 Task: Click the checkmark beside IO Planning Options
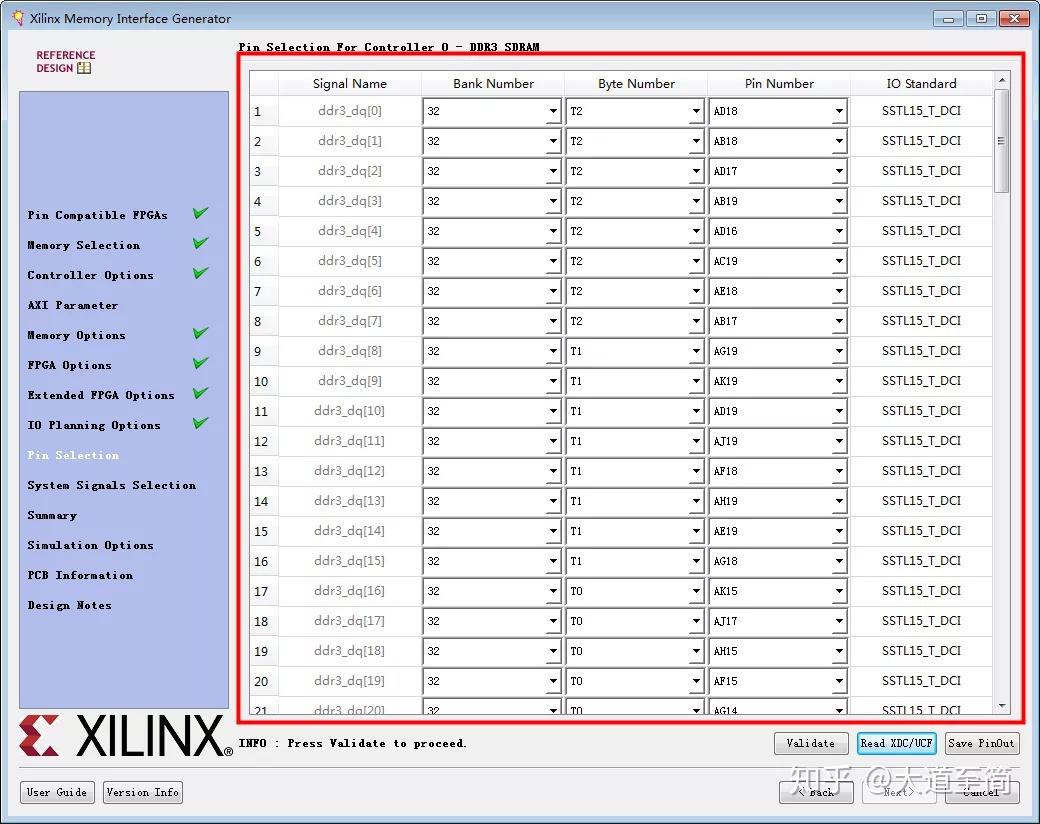[x=199, y=423]
